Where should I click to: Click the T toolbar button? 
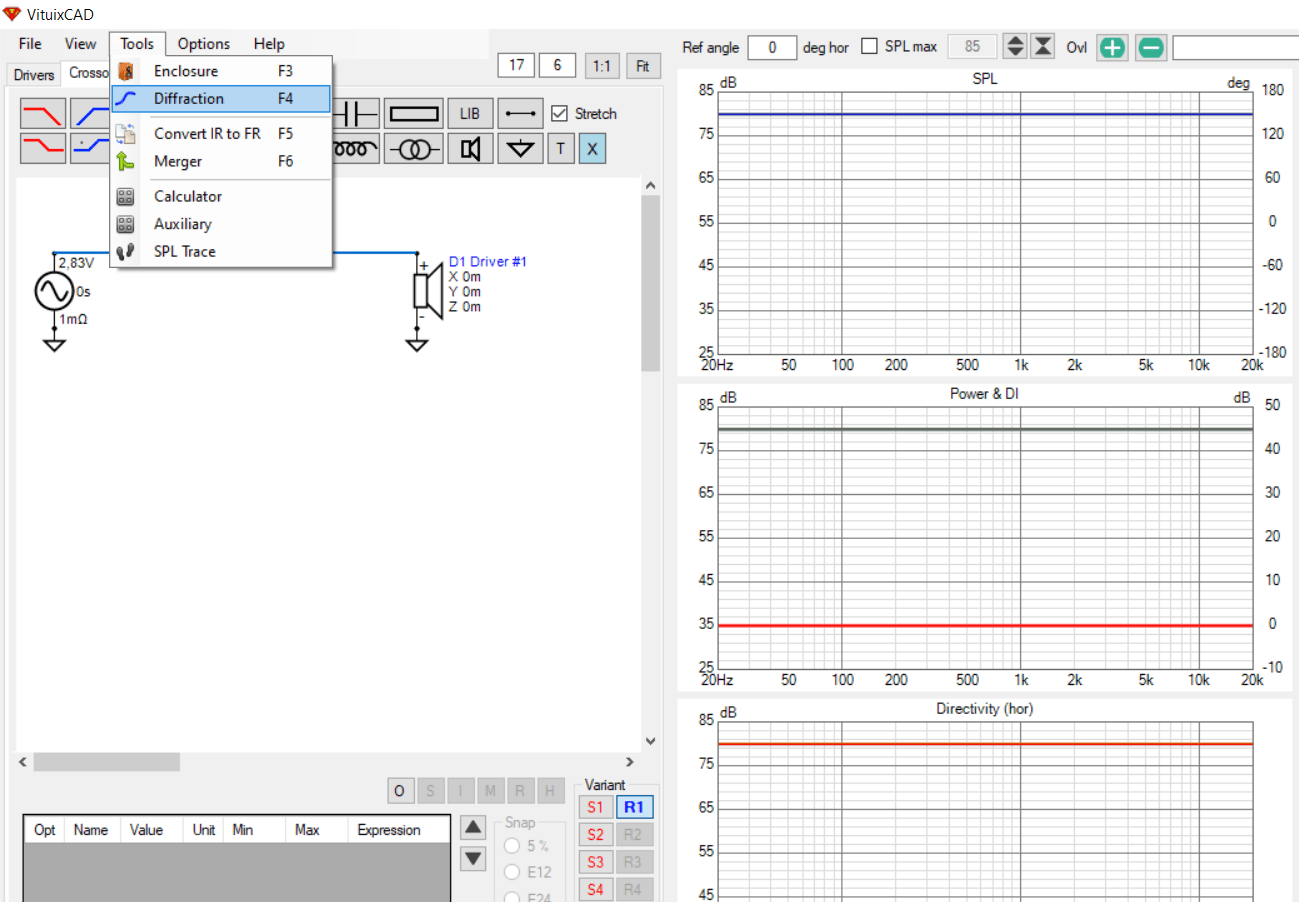click(x=560, y=149)
